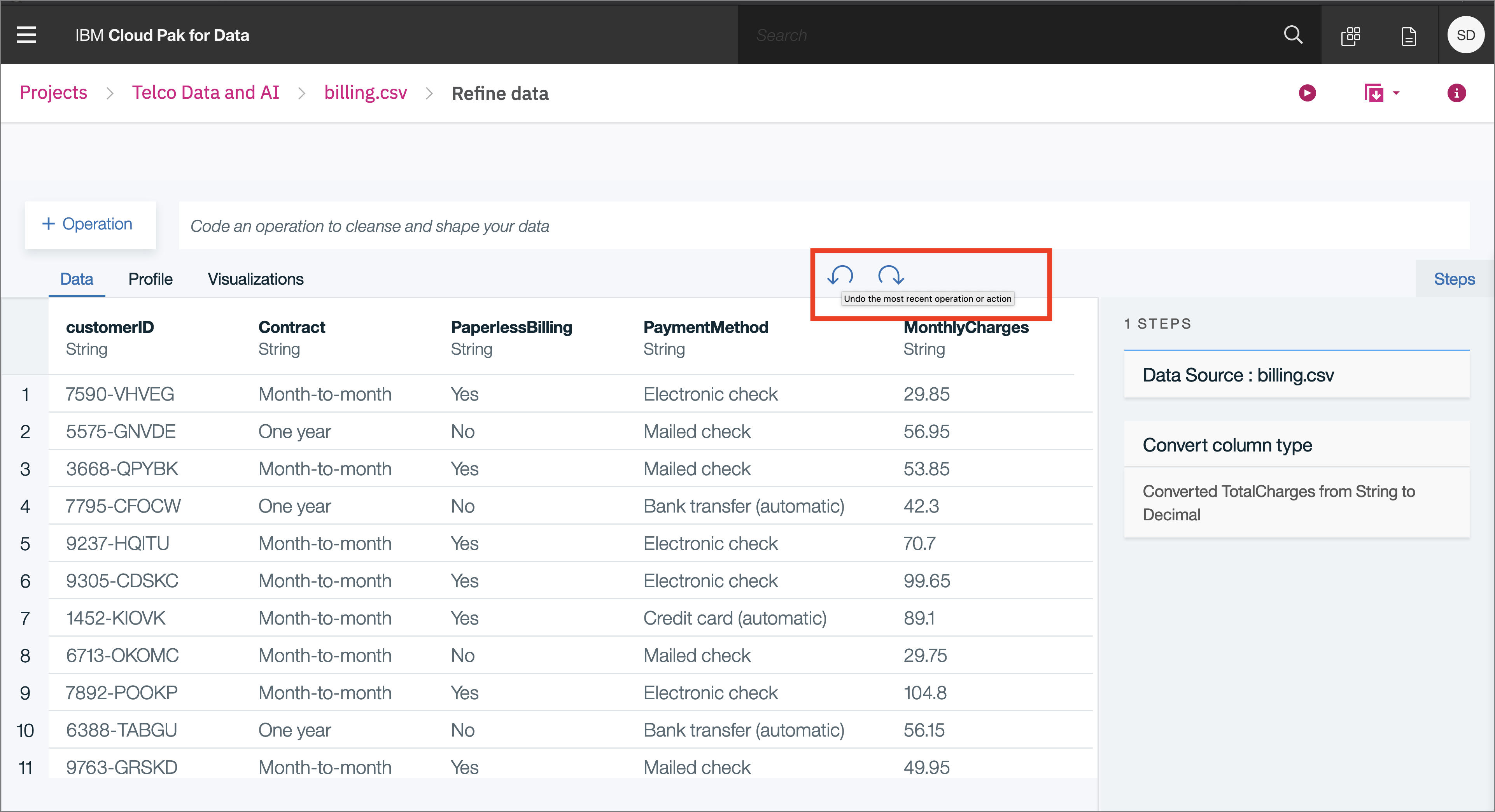The width and height of the screenshot is (1495, 812).
Task: Open the document notifications icon
Action: click(x=1409, y=36)
